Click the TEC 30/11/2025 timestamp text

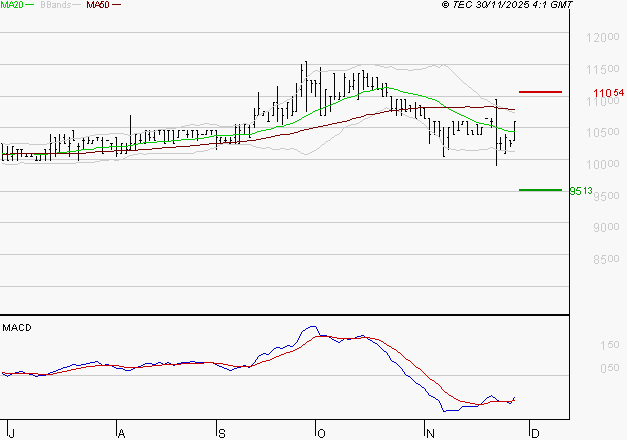(507, 5)
